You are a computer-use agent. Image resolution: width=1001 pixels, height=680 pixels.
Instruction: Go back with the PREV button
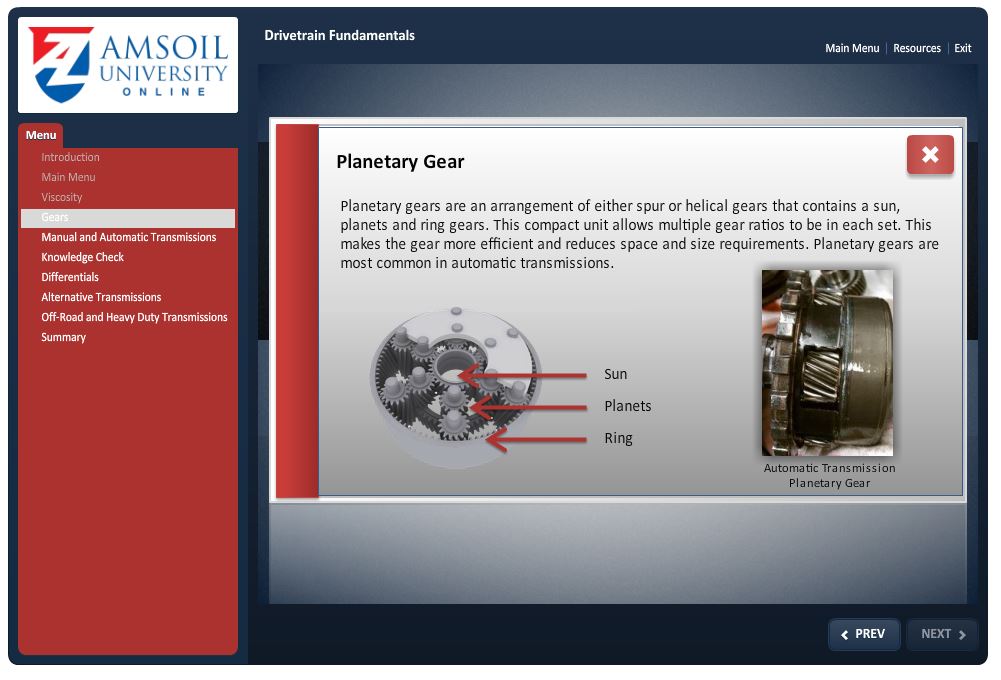coord(864,634)
